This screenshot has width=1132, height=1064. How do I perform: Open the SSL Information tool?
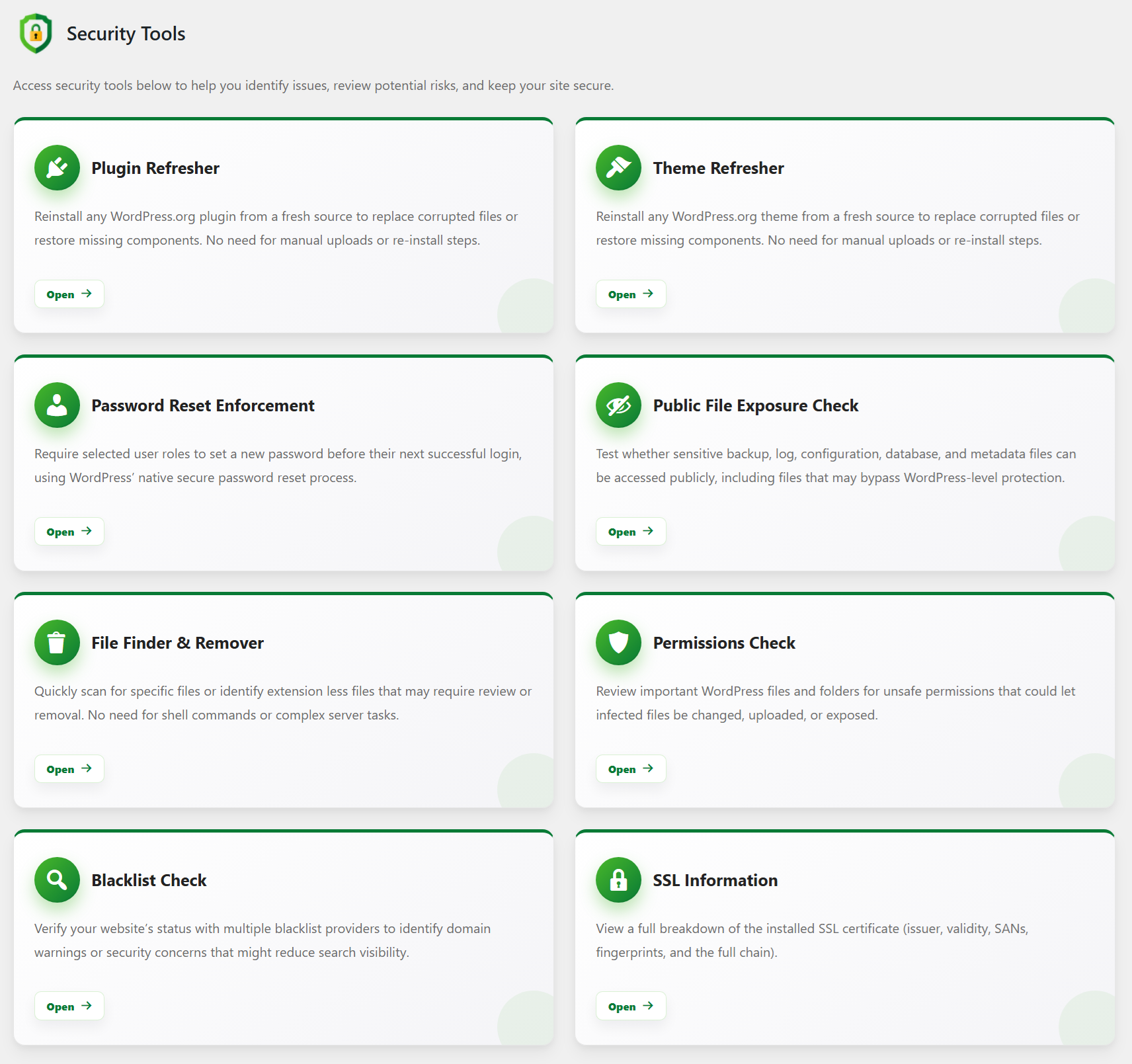(x=631, y=1006)
